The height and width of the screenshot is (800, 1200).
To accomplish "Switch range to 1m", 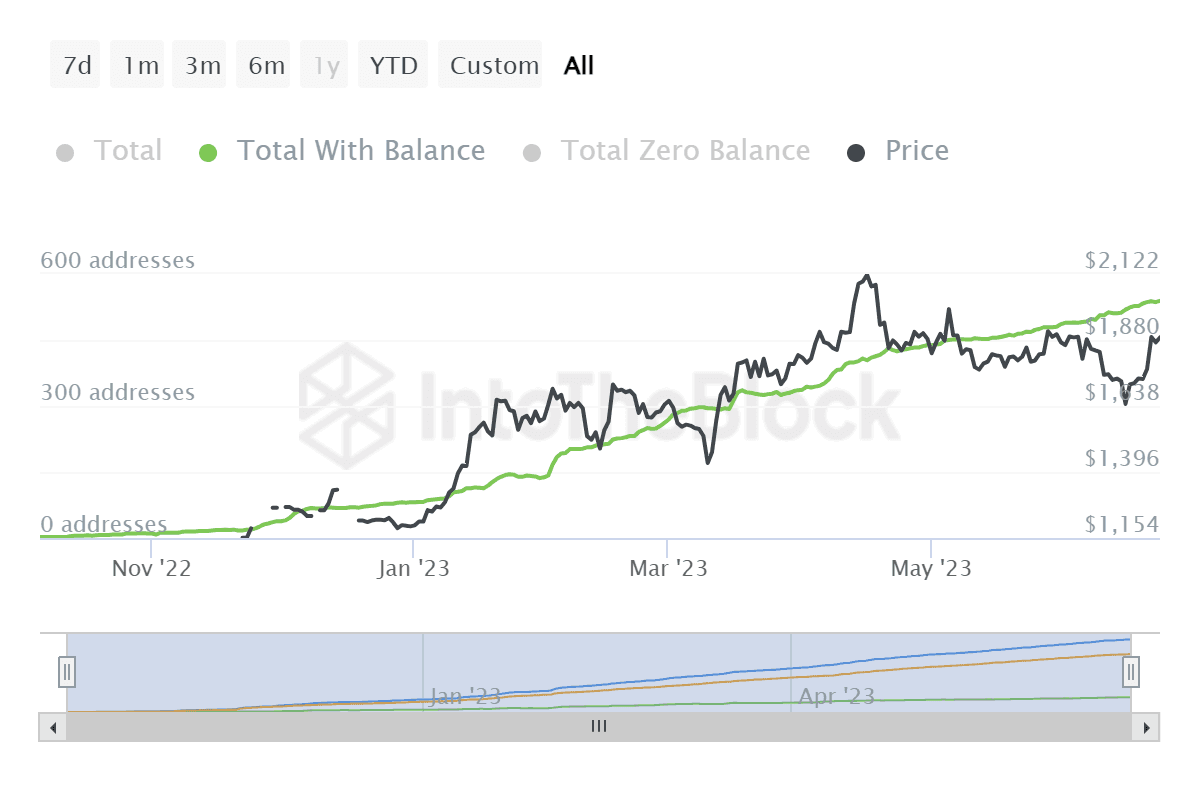I will point(141,66).
